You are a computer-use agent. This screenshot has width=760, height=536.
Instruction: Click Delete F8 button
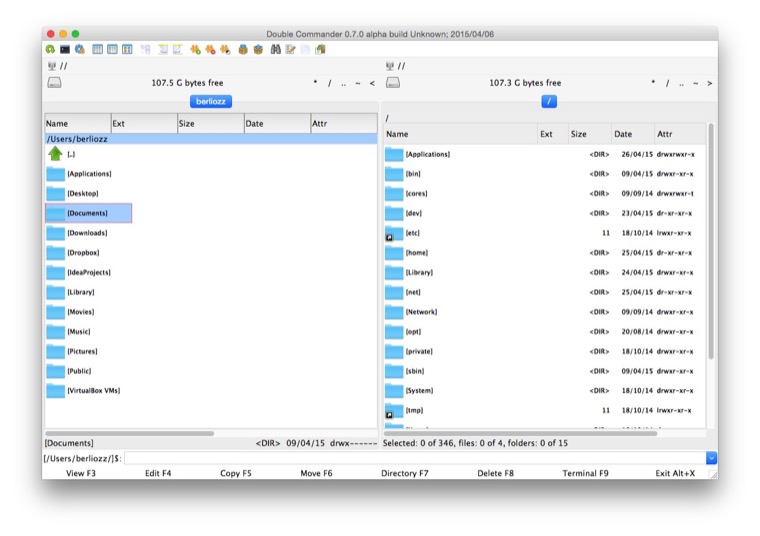[x=495, y=473]
